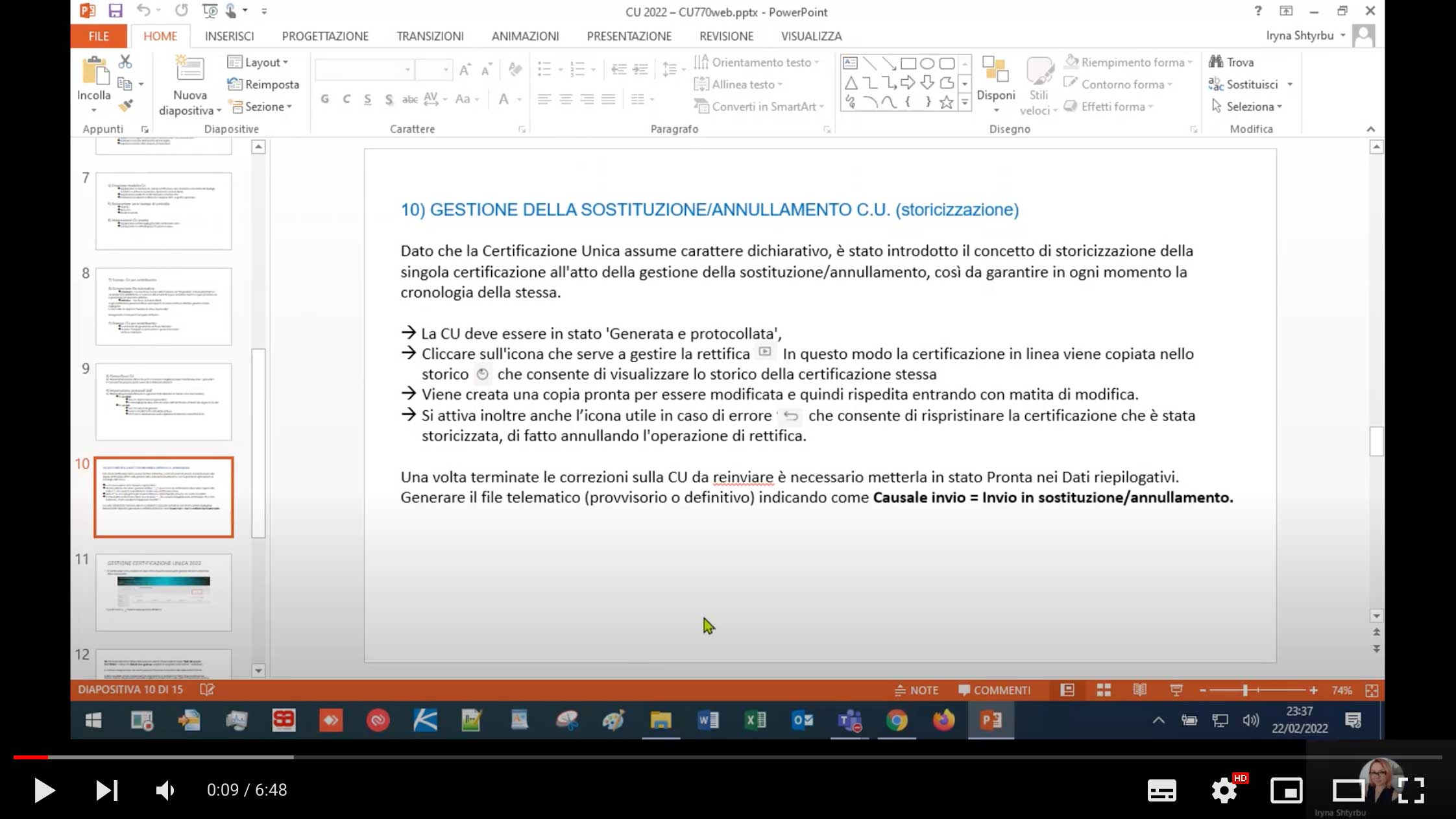Viewport: 1456px width, 819px height.
Task: Toggle bold G formatting button
Action: (x=325, y=99)
